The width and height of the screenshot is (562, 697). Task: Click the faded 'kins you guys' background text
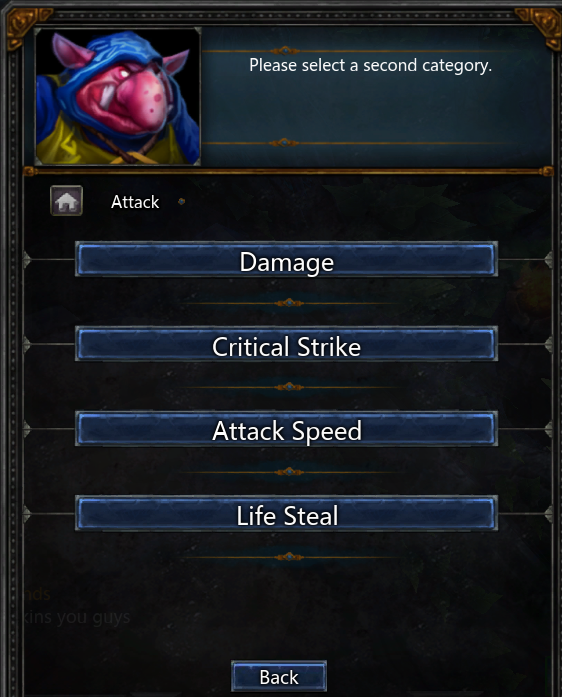(x=76, y=617)
